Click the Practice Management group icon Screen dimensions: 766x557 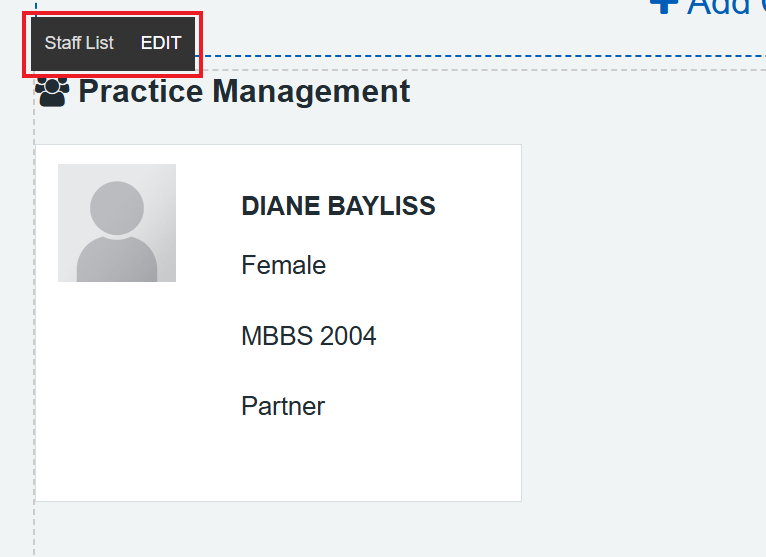coord(52,92)
